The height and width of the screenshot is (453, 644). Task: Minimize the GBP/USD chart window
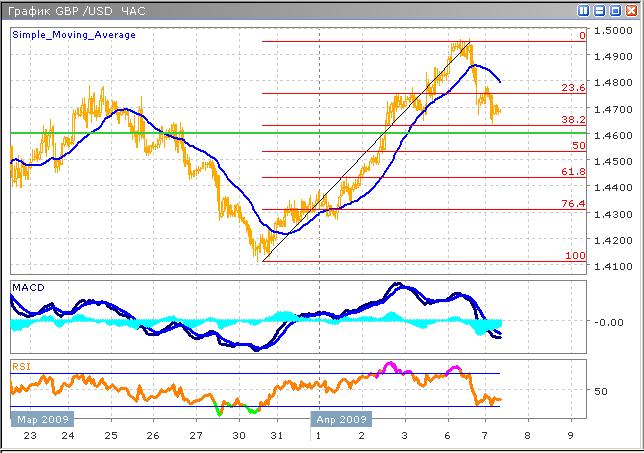click(x=598, y=10)
